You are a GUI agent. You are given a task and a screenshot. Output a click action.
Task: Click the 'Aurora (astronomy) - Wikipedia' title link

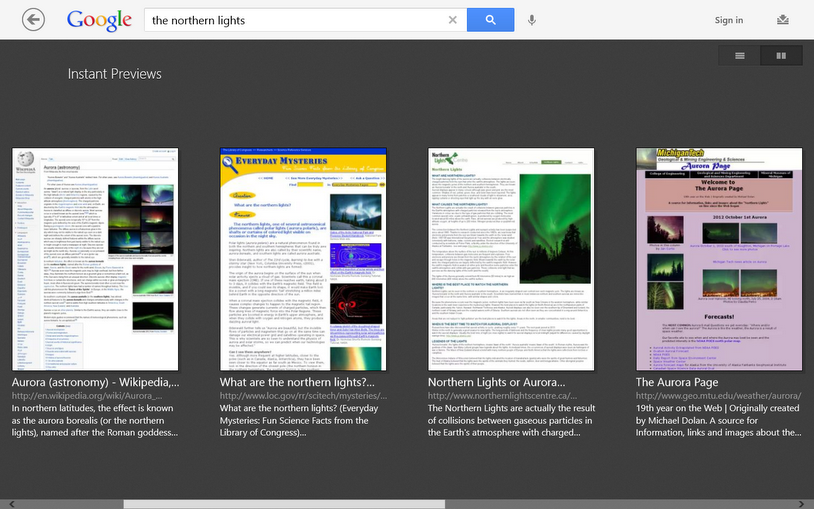(96, 382)
